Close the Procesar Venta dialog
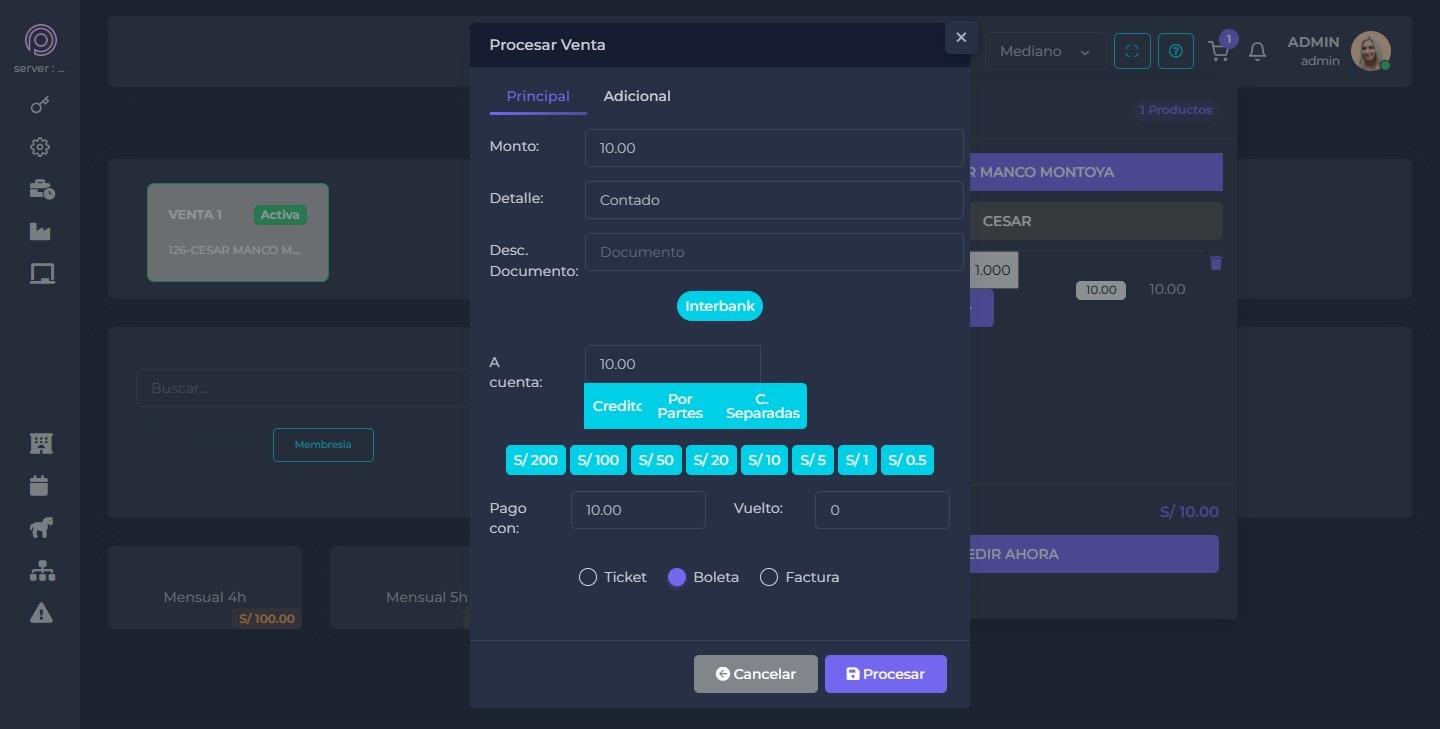 click(x=961, y=38)
